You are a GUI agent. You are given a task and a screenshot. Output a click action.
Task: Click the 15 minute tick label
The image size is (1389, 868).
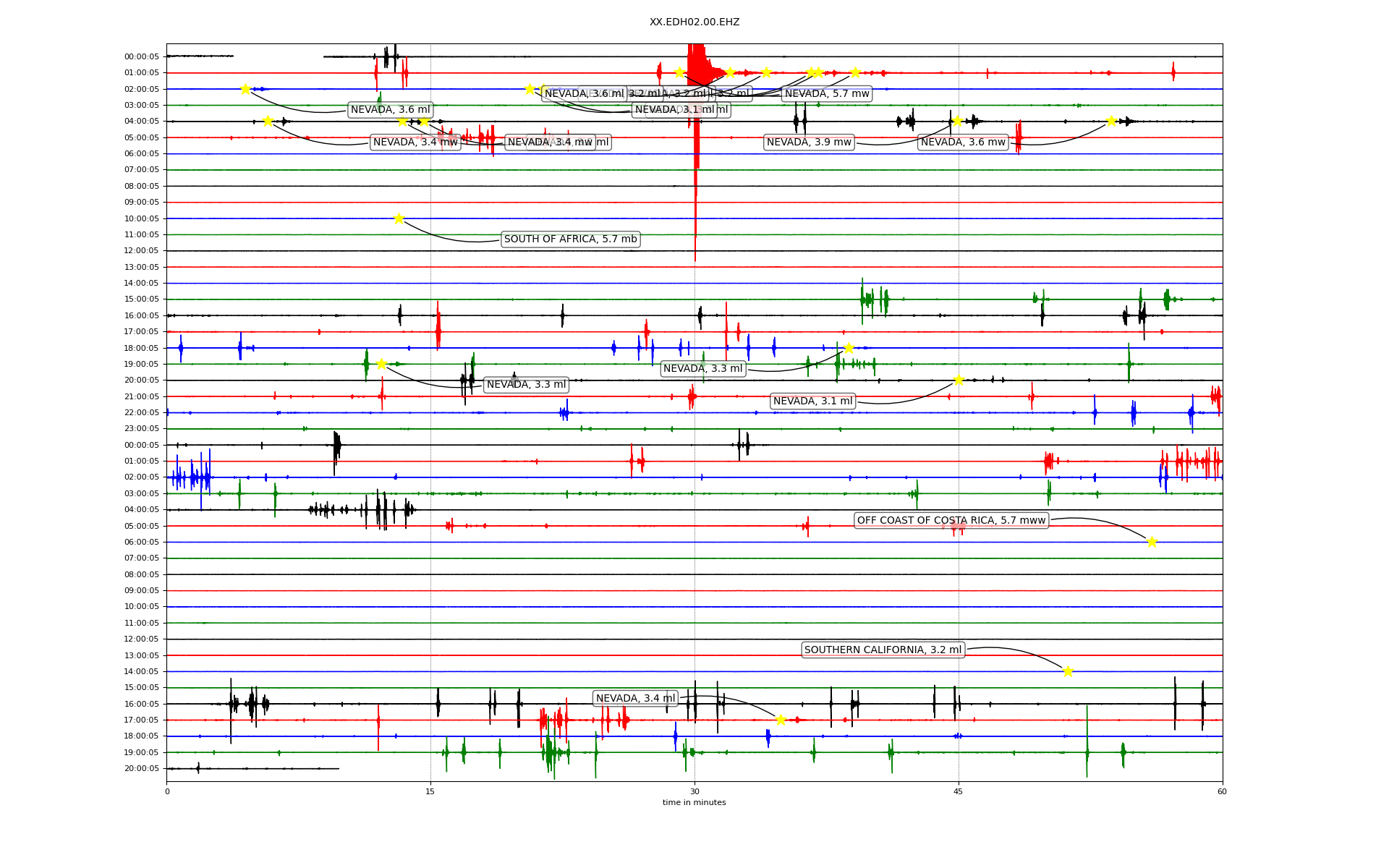click(x=430, y=791)
